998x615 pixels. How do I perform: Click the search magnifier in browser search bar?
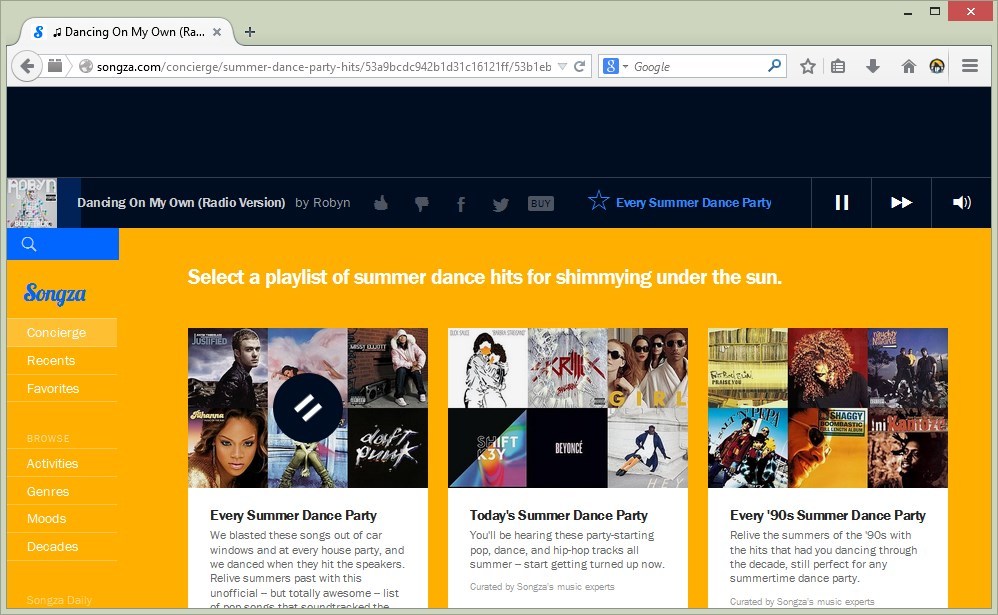[x=774, y=66]
